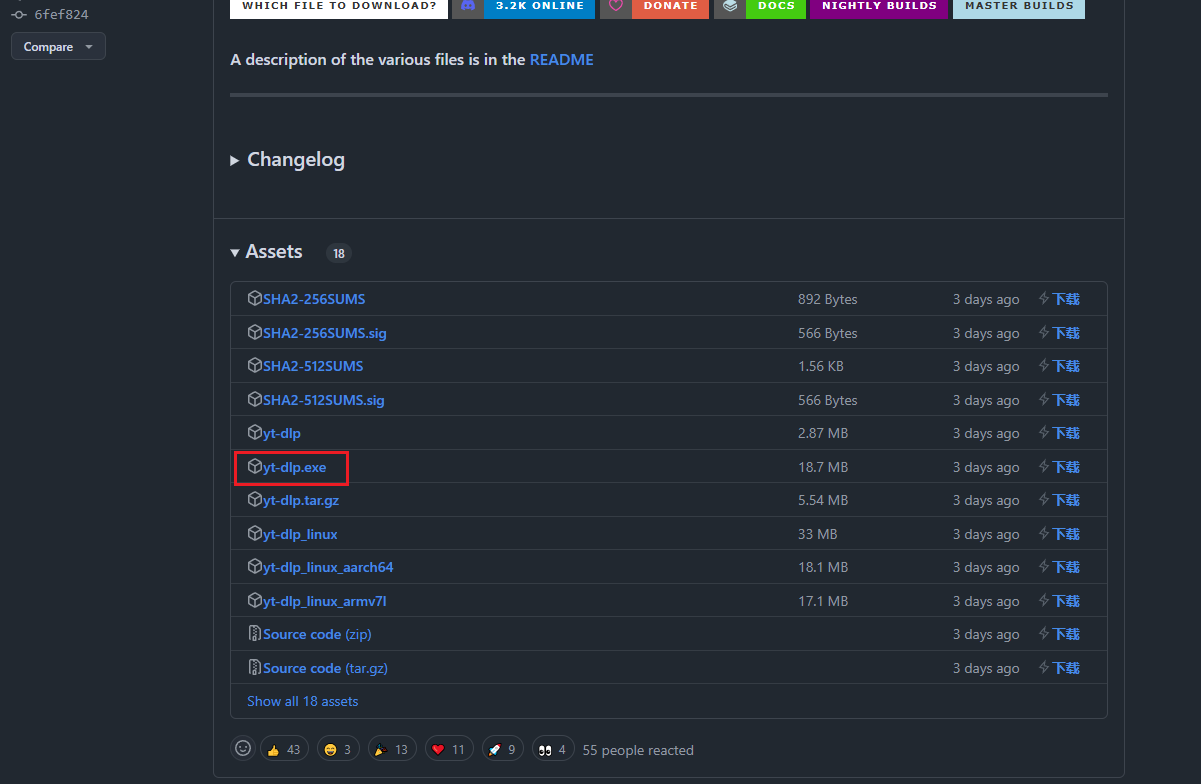Download yt-dlp.tar.gz
This screenshot has height=784, width=1201.
coord(301,500)
